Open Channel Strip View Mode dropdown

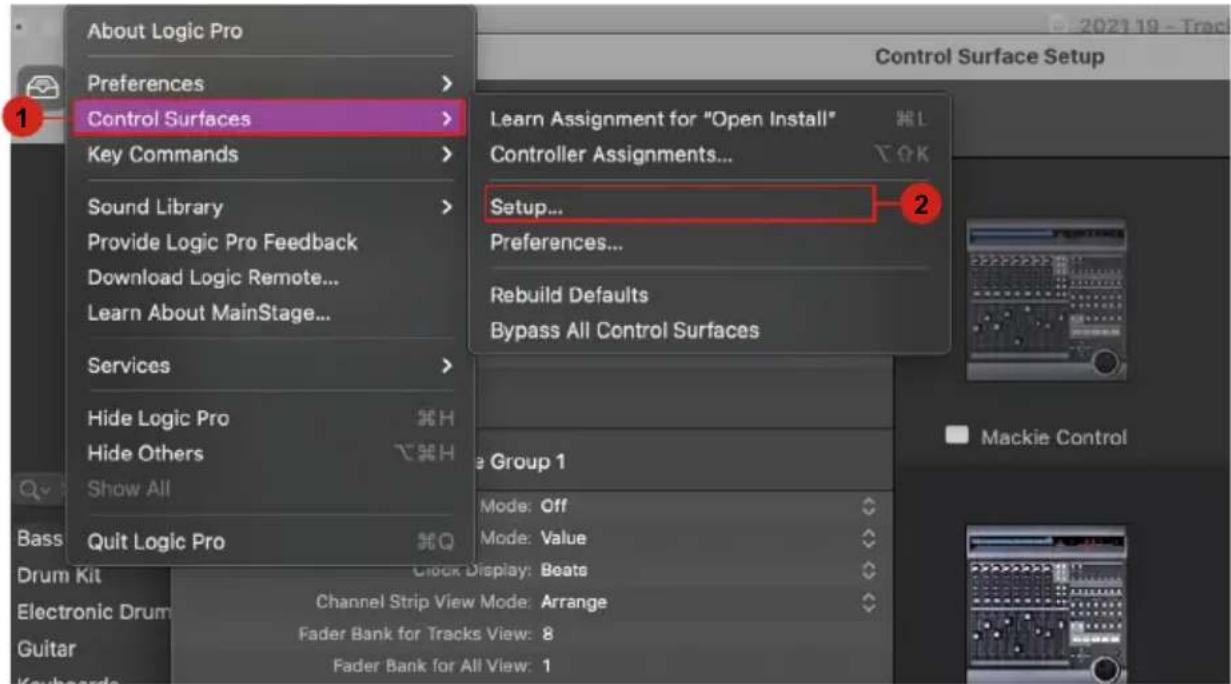[x=708, y=602]
